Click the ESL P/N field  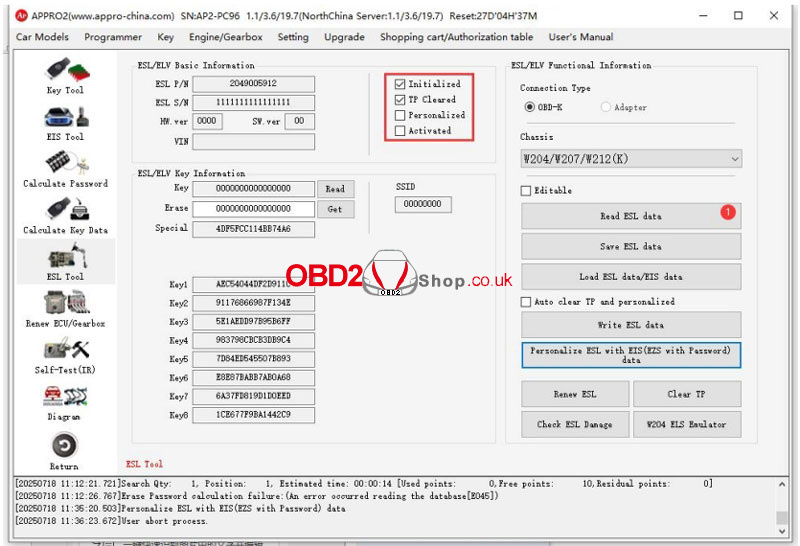pyautogui.click(x=253, y=84)
